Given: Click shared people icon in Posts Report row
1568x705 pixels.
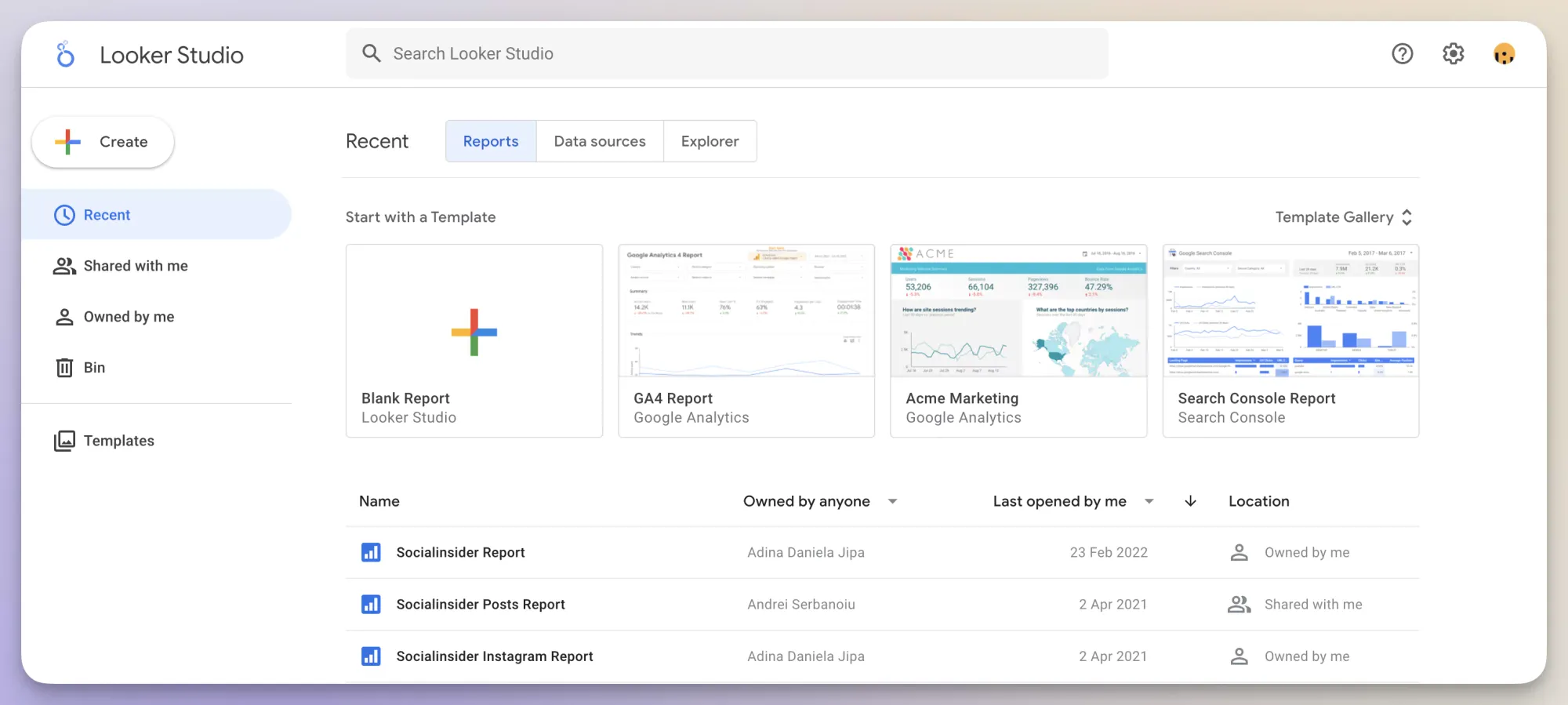Looking at the screenshot, I should pos(1239,604).
